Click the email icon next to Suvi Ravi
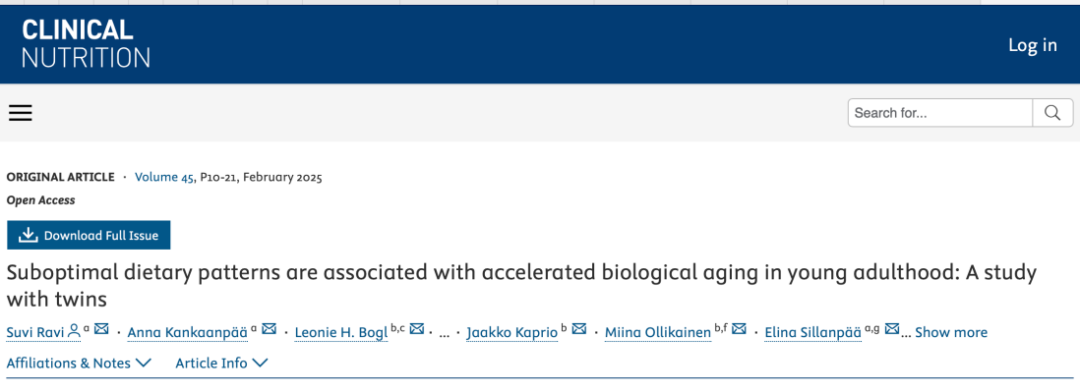This screenshot has width=1080, height=392. click(x=102, y=329)
